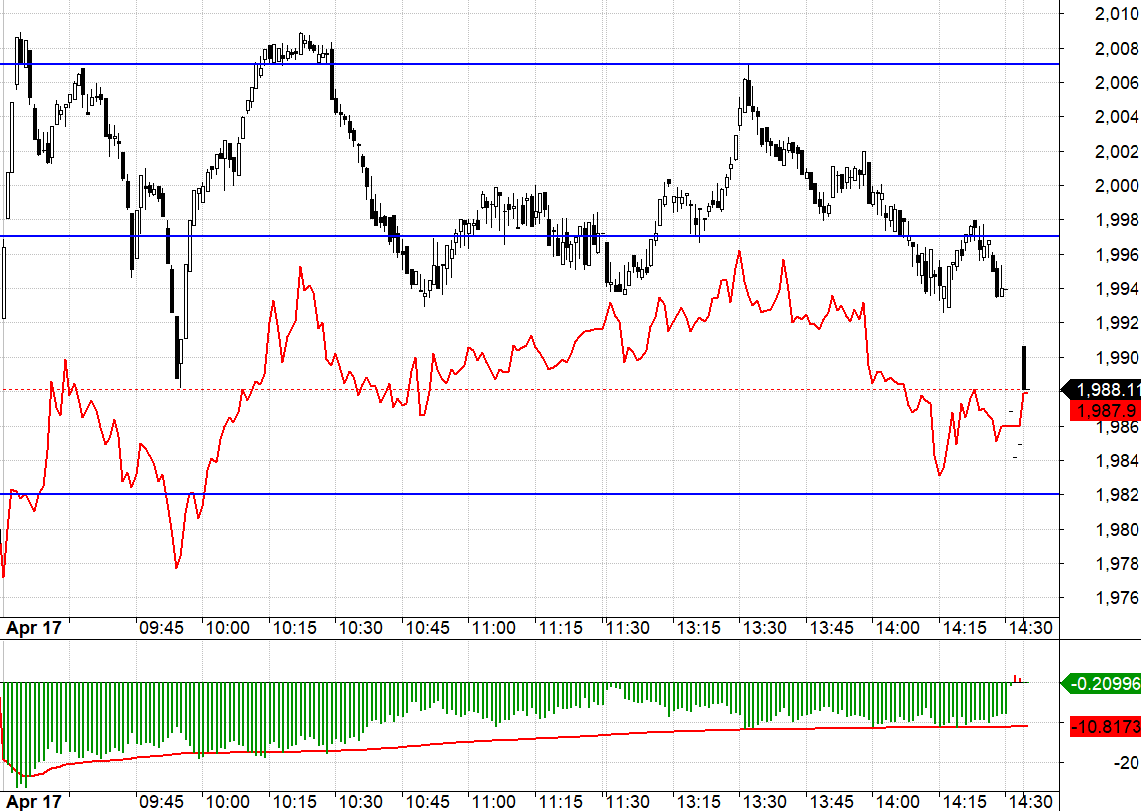Image resolution: width=1141 pixels, height=811 pixels.
Task: Click the tall black candle above the 1,988.11 tag
Action: pos(1024,367)
